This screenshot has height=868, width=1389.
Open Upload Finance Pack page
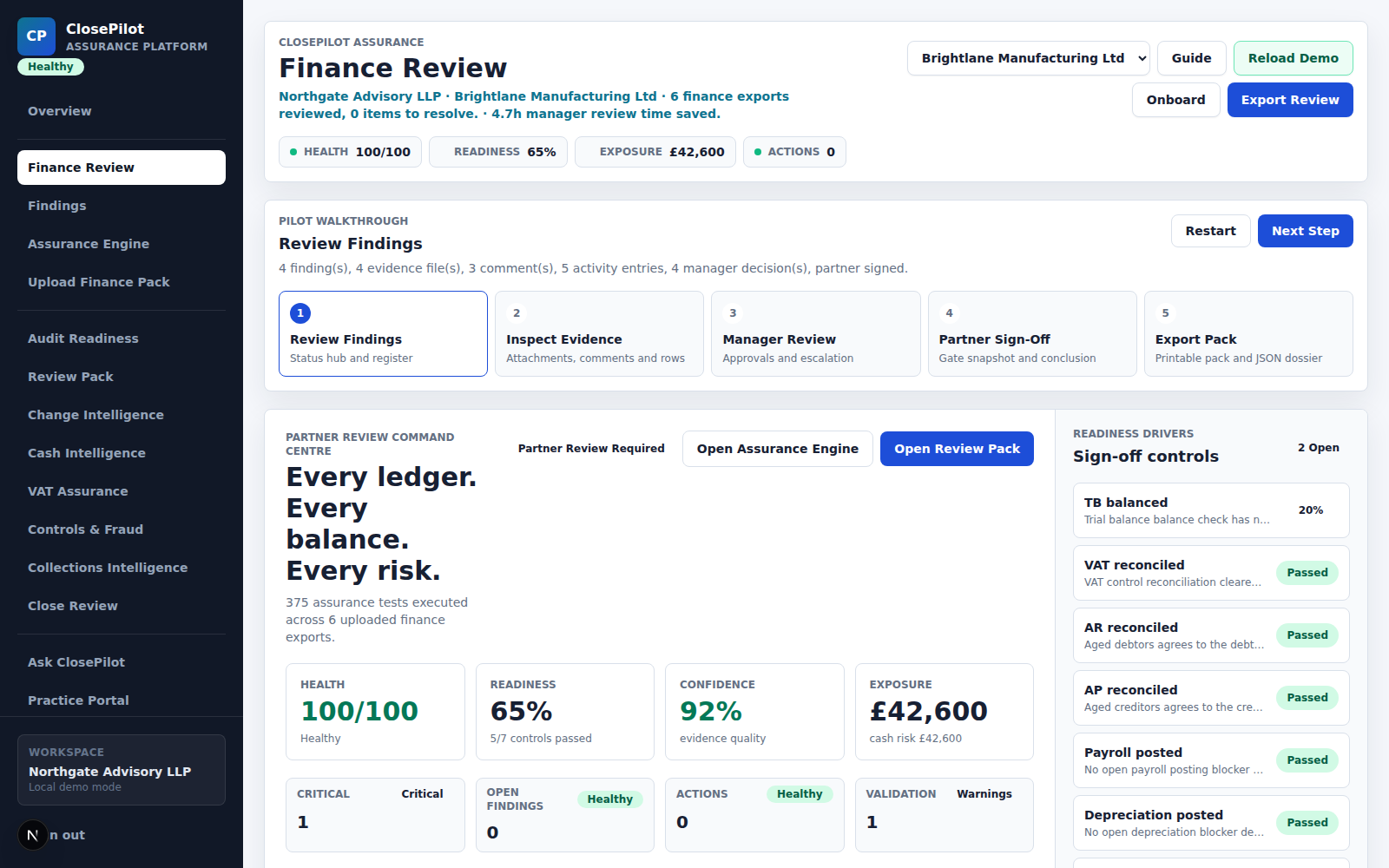click(122, 282)
